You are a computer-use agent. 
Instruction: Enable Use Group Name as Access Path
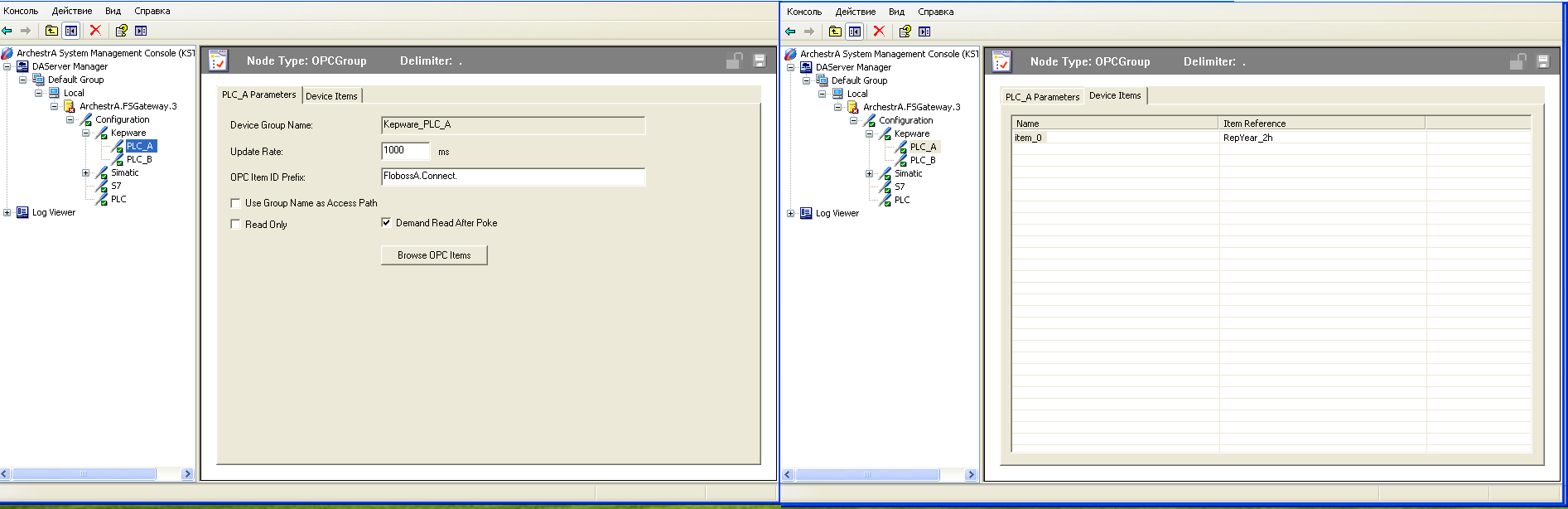[x=235, y=203]
